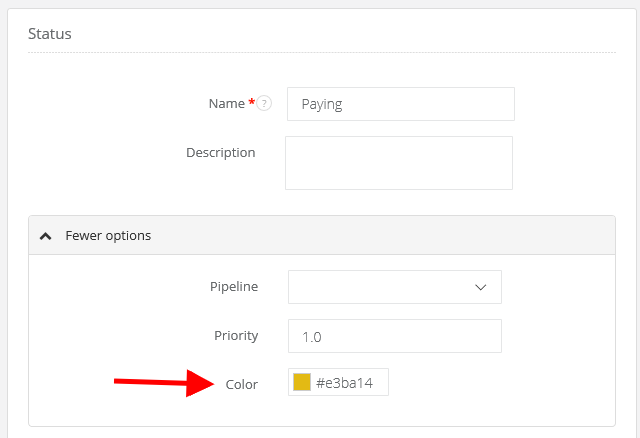640x438 pixels.
Task: Click inside the Description text area
Action: tap(398, 163)
